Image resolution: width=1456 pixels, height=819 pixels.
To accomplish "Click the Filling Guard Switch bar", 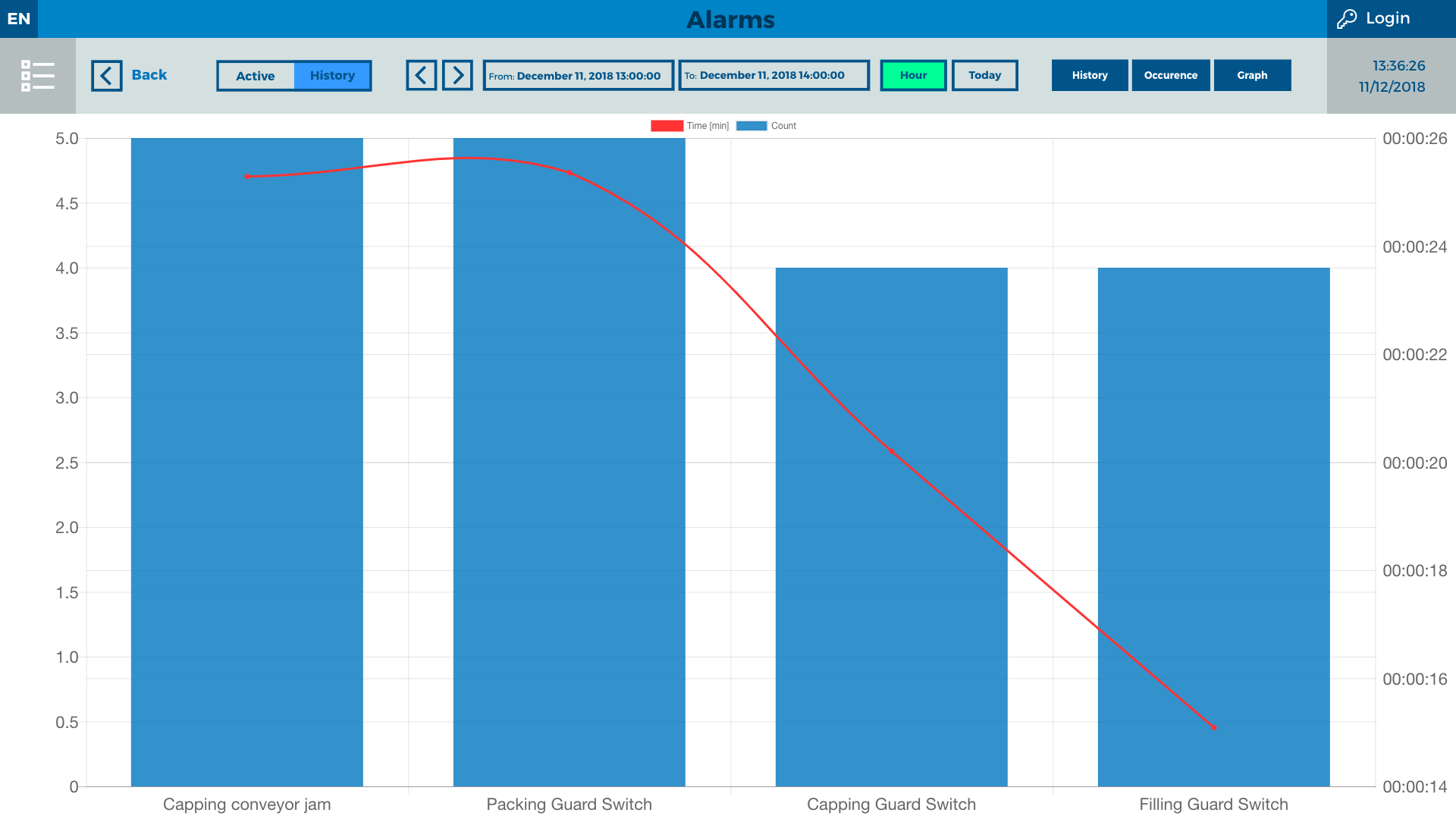I will 1214,527.
